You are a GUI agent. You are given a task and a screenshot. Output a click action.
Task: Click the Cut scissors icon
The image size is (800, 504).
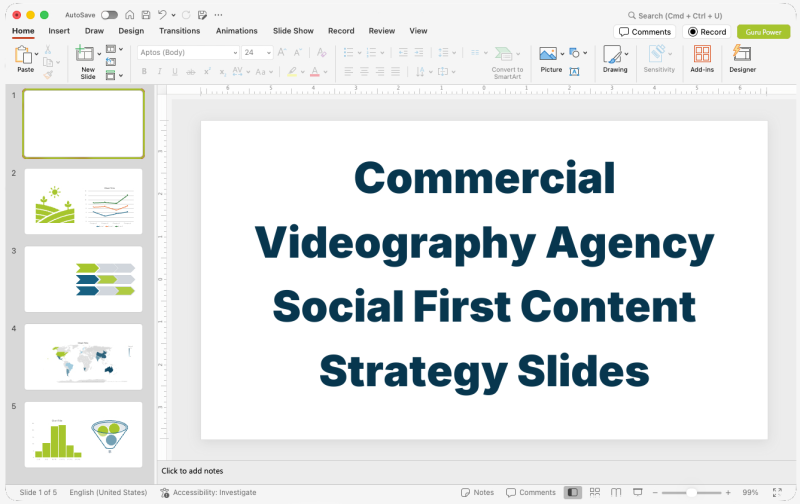coord(47,49)
